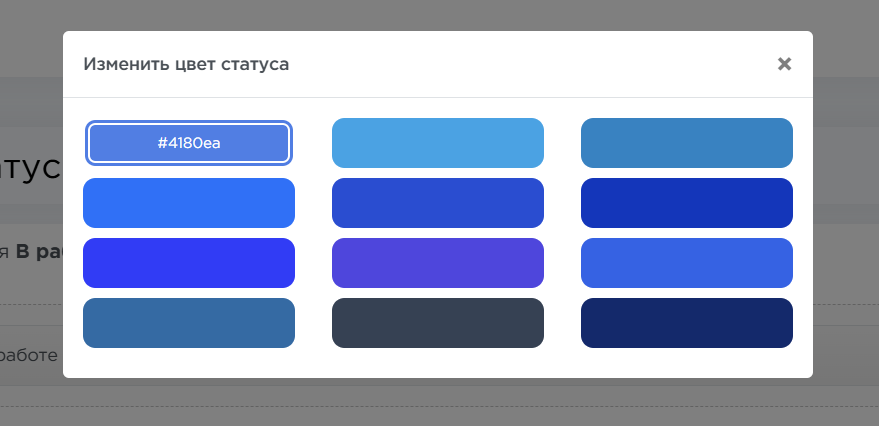Pick the medium royal-blue swatch below sky-blue
Screen dimensions: 879x426
click(x=438, y=203)
